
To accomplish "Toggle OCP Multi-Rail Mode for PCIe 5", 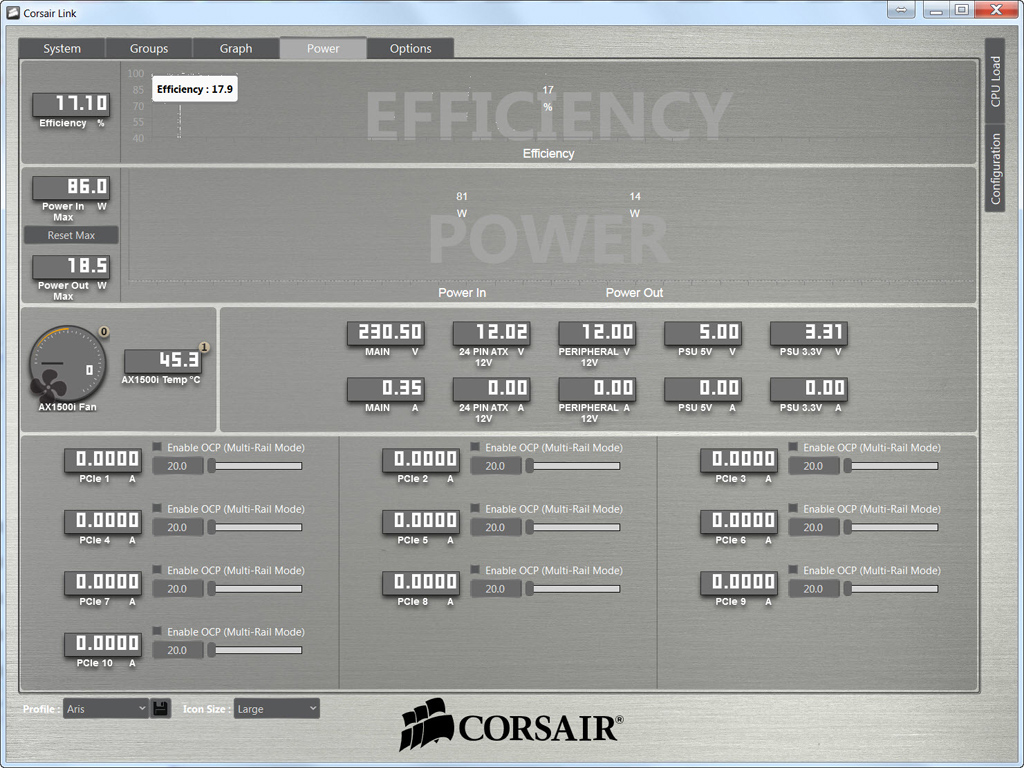I will tap(475, 508).
